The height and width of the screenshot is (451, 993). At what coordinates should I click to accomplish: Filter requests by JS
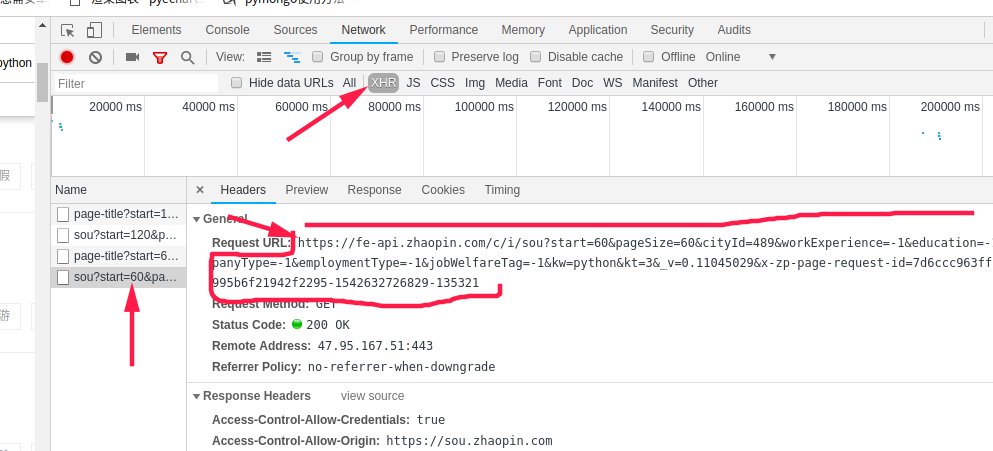[x=414, y=83]
